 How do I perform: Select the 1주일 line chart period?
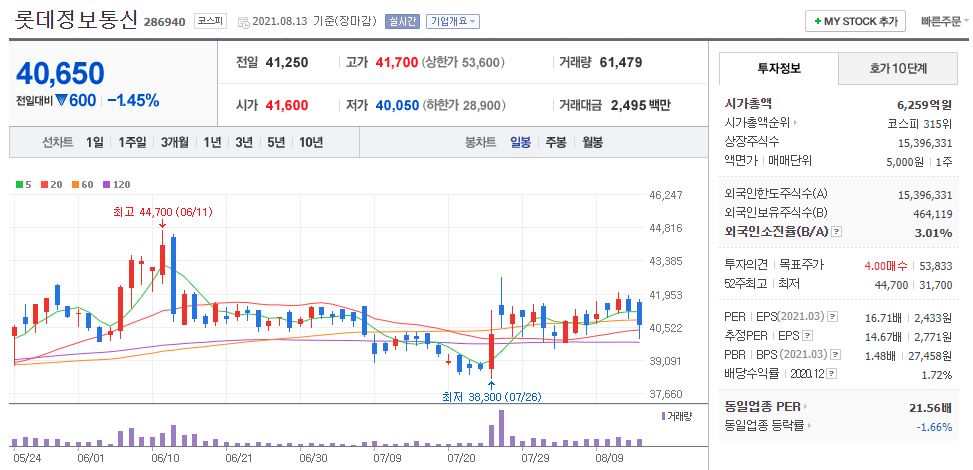132,142
